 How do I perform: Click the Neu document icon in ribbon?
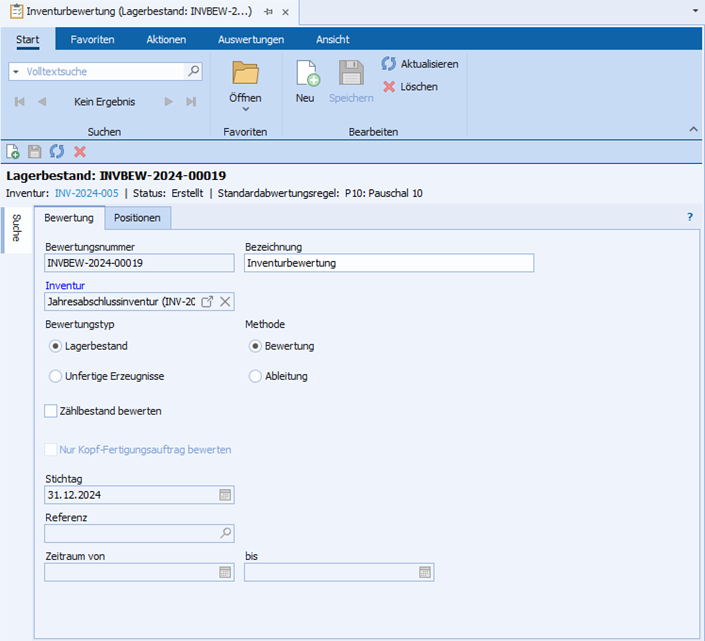click(x=306, y=74)
